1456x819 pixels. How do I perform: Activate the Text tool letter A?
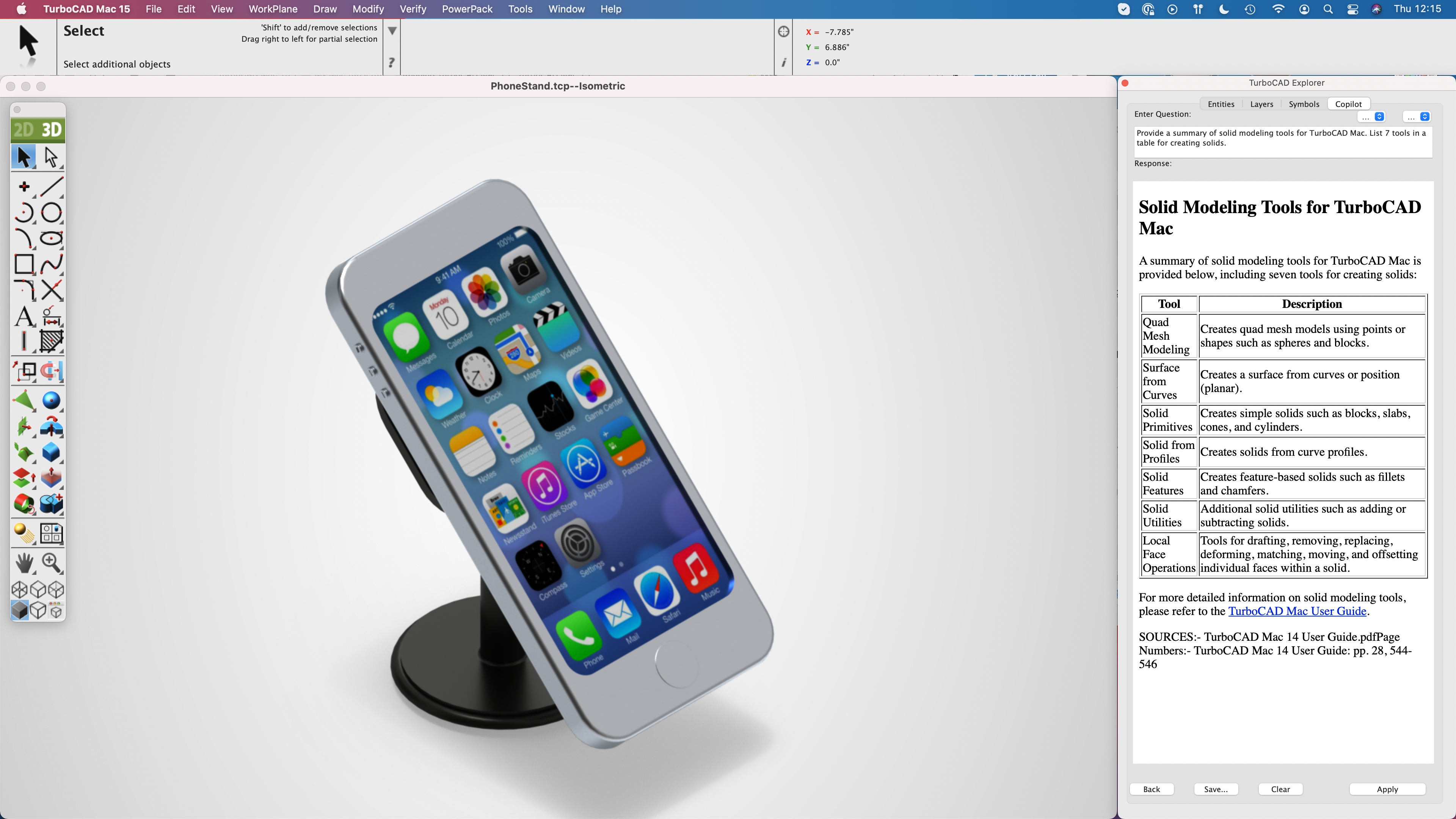click(x=24, y=317)
